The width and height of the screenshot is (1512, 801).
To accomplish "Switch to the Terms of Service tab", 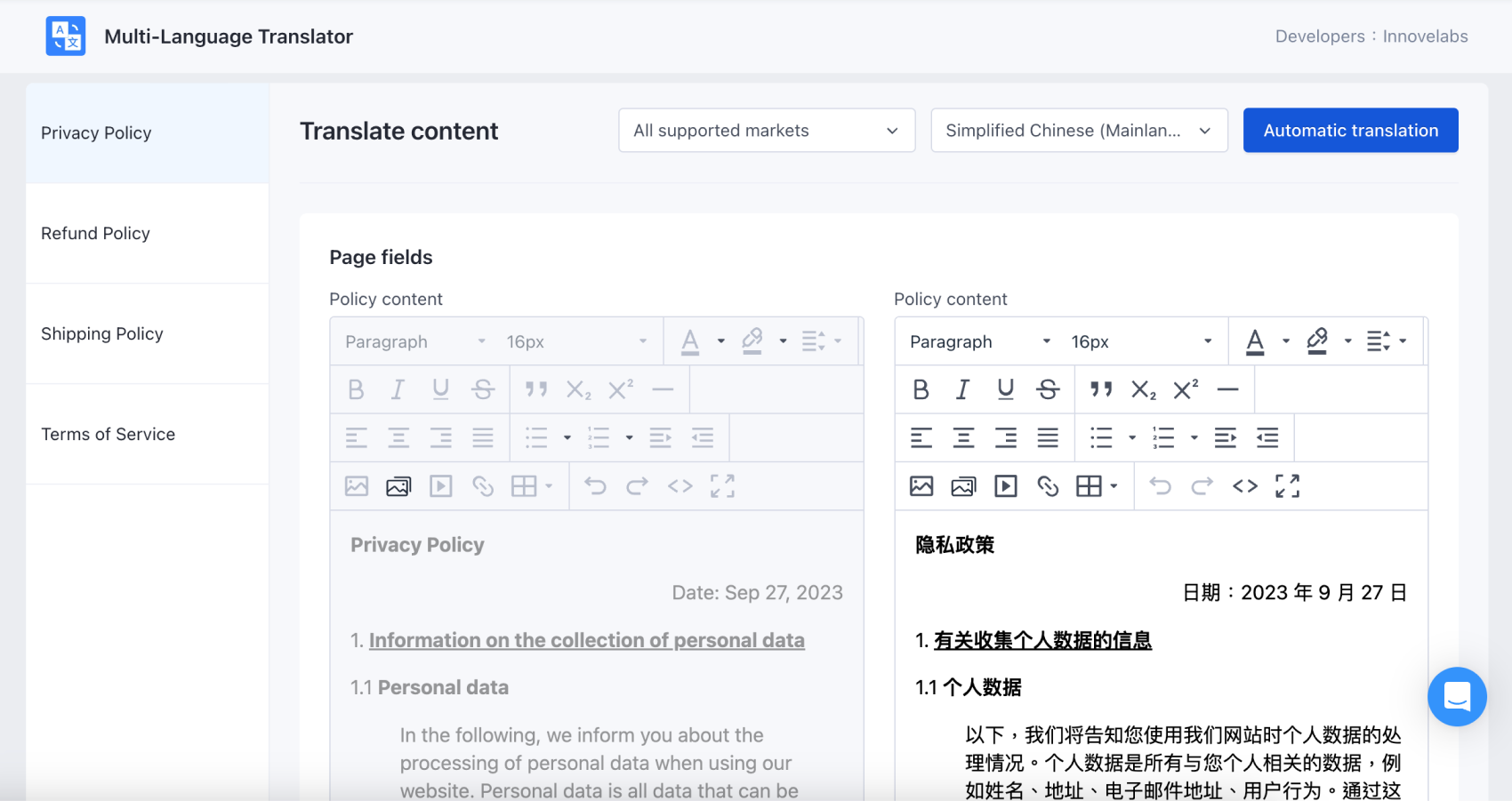I will tap(108, 434).
